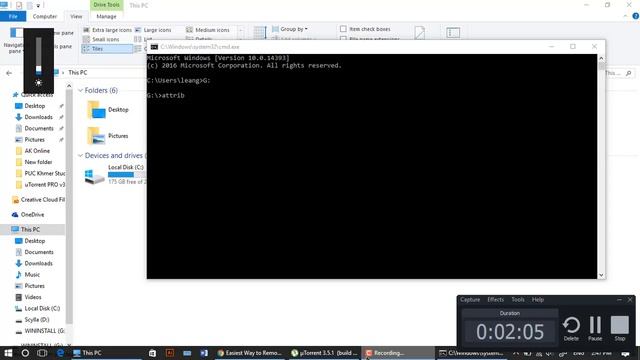640x360 pixels.
Task: Switch to uTorrent 3.5.1 taskbar button
Action: 324,353
